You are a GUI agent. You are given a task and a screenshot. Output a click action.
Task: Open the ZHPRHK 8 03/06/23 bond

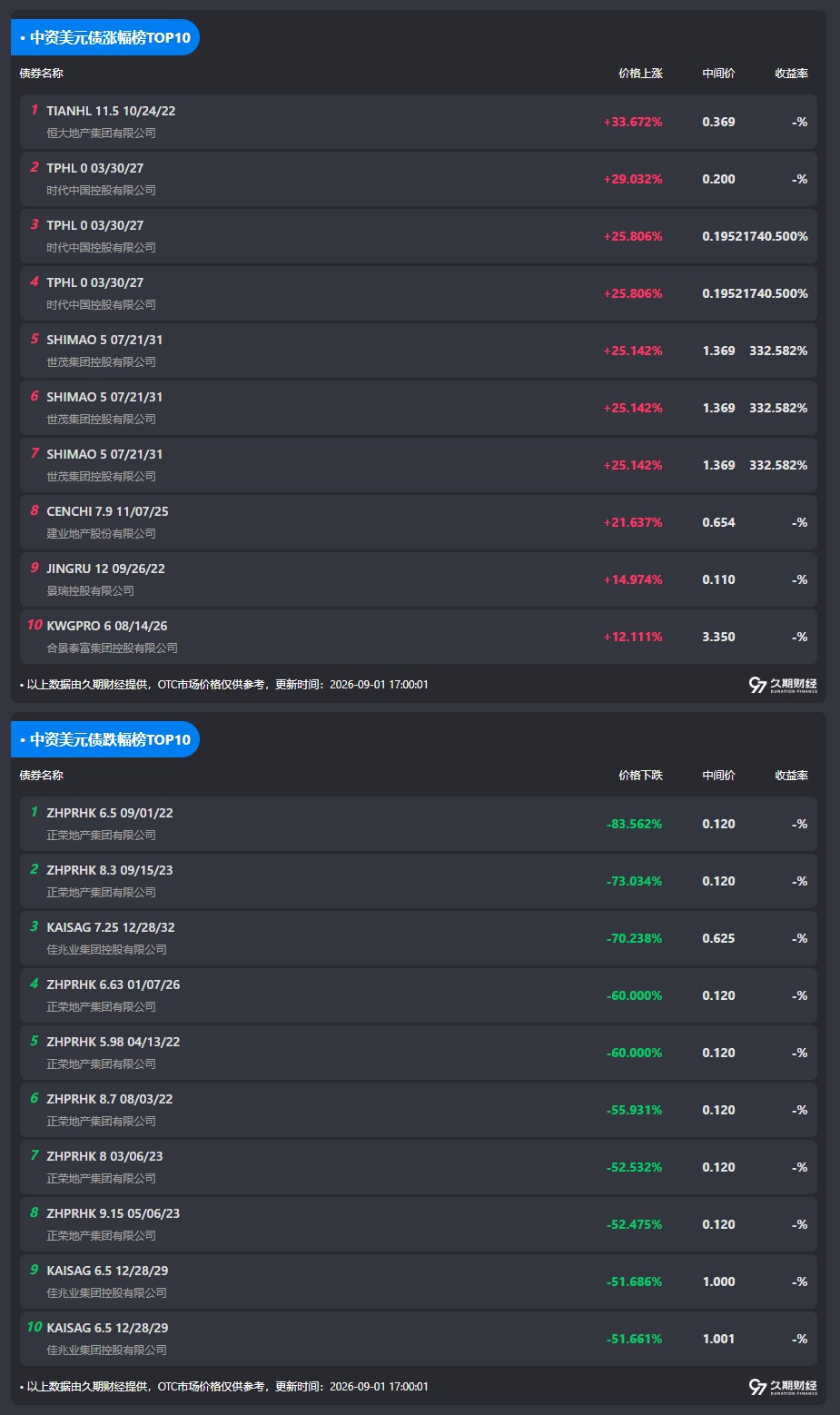(x=104, y=1156)
